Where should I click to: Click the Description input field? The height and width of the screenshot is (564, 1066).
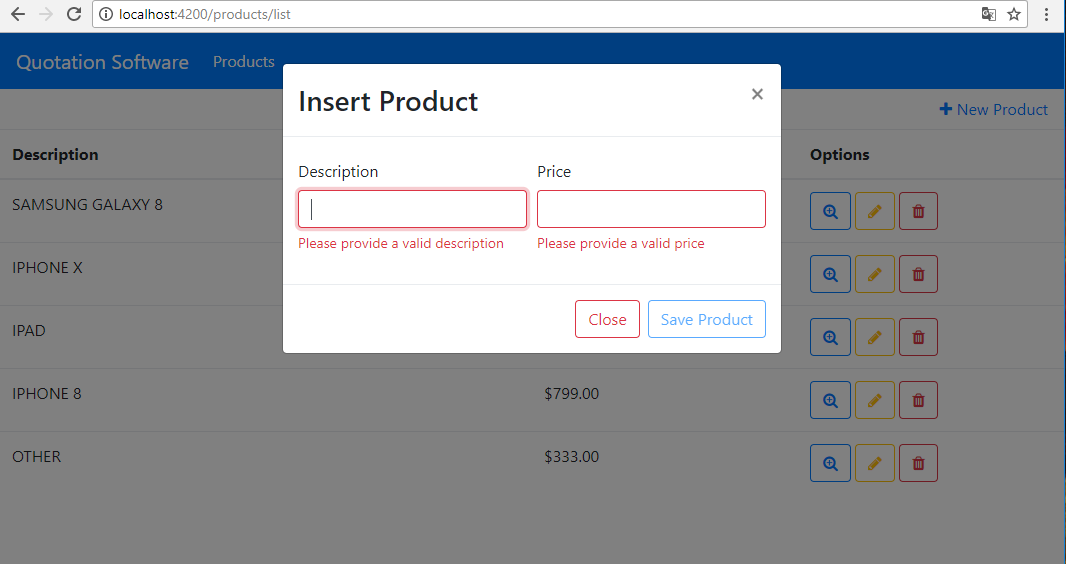pos(413,209)
